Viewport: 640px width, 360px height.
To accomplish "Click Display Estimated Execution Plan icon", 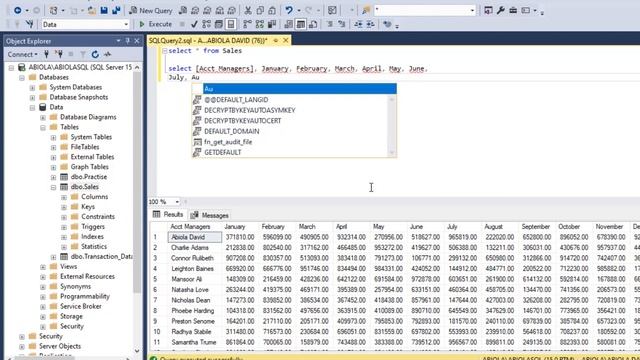I will (207, 24).
